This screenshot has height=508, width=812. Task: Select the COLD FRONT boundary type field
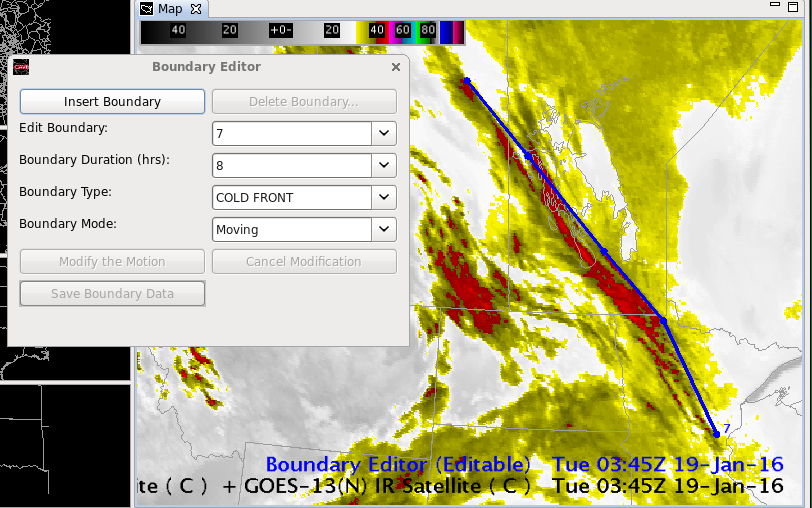(292, 197)
